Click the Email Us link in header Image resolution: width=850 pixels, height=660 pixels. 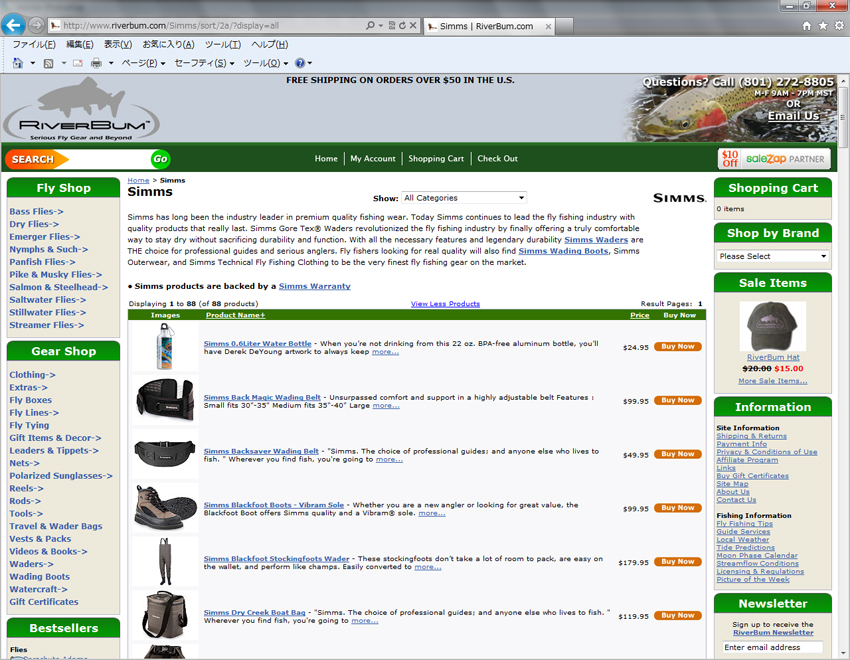794,115
